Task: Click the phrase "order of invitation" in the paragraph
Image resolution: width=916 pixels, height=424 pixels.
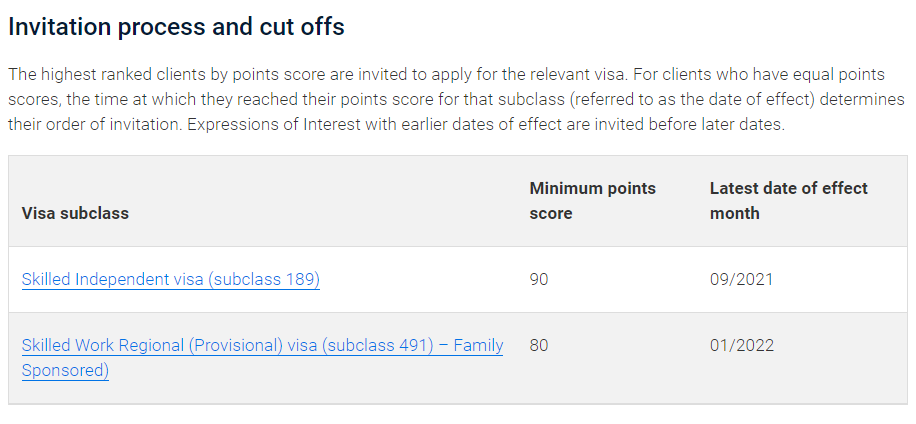Action: tap(105, 124)
